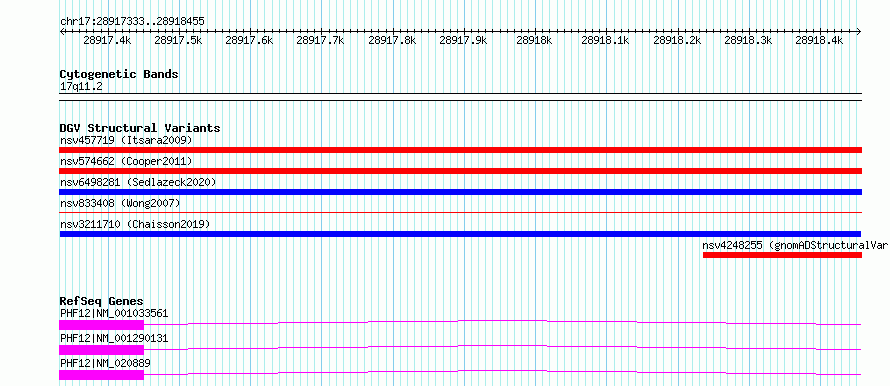Image resolution: width=890 pixels, height=386 pixels.
Task: Click the nsv3211710 (Chaisson2019) blue bar
Action: point(460,234)
